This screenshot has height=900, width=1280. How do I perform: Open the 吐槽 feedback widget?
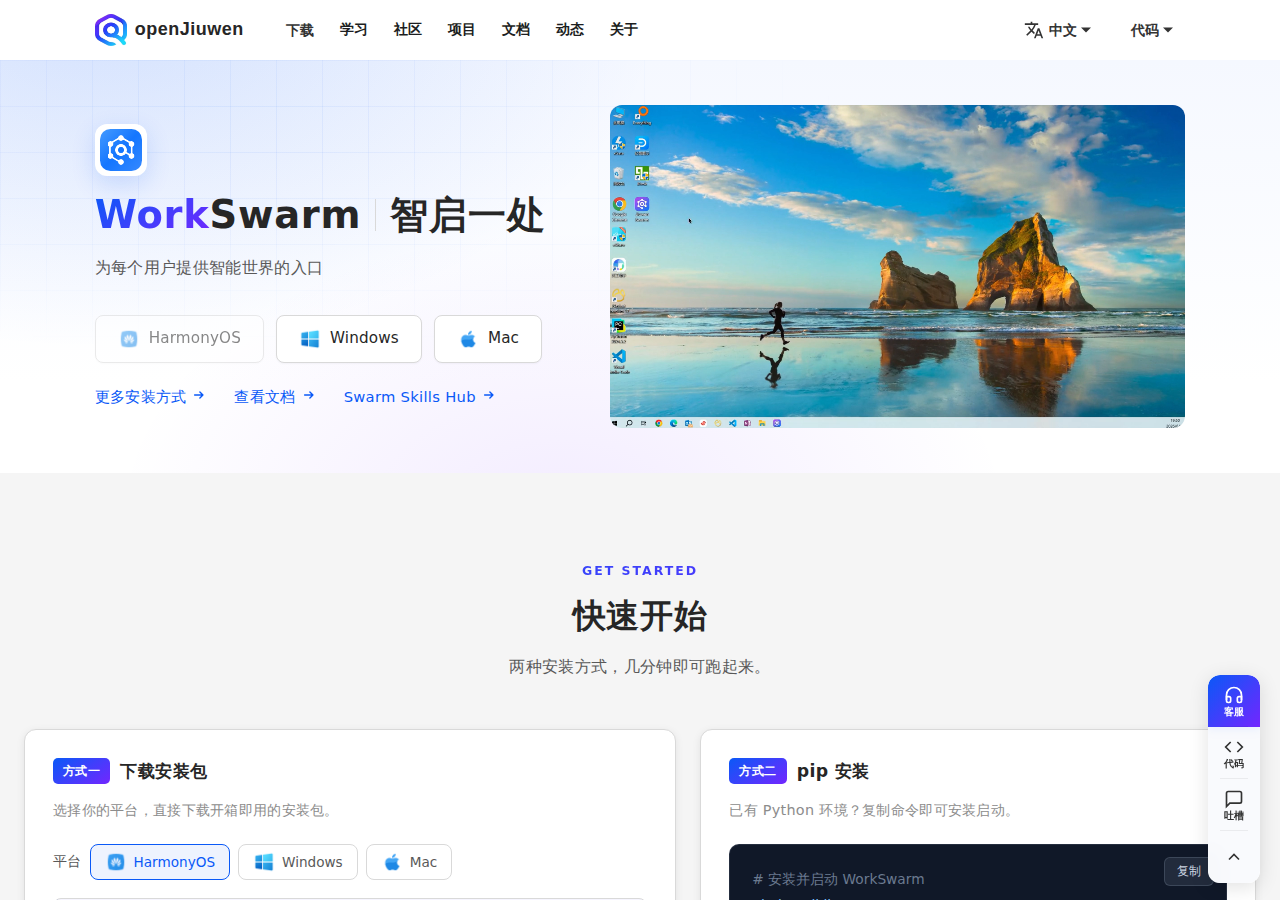coord(1234,806)
